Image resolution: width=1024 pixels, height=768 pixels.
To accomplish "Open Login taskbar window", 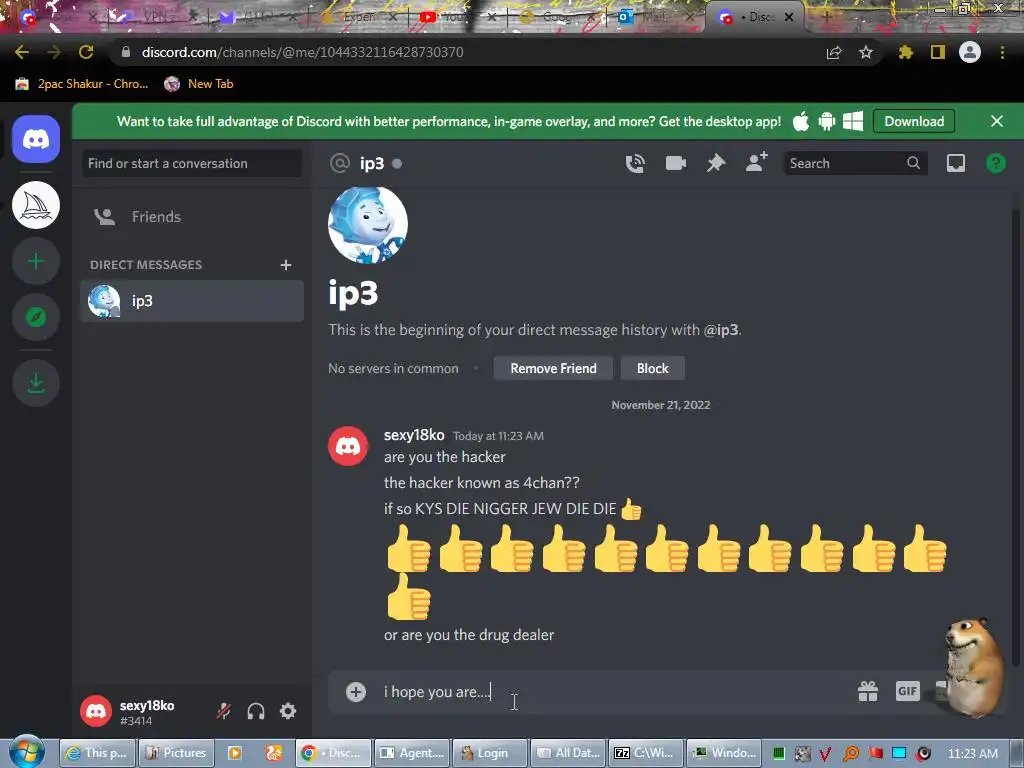I will click(x=490, y=753).
